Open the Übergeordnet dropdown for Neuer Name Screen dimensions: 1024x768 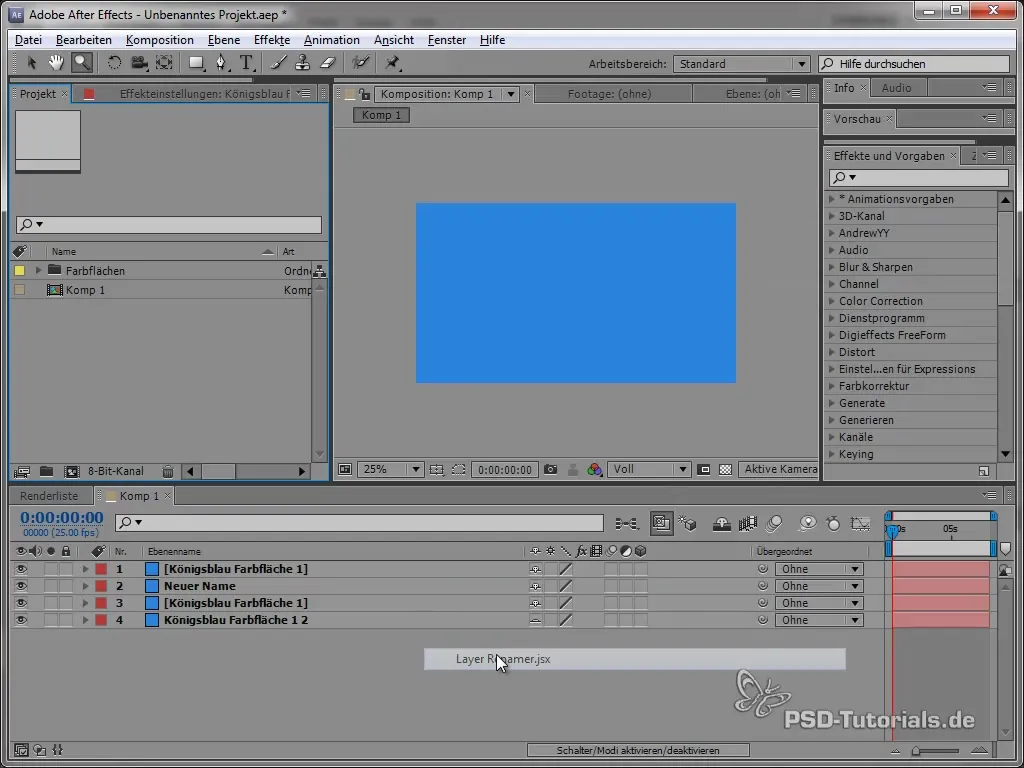(819, 586)
